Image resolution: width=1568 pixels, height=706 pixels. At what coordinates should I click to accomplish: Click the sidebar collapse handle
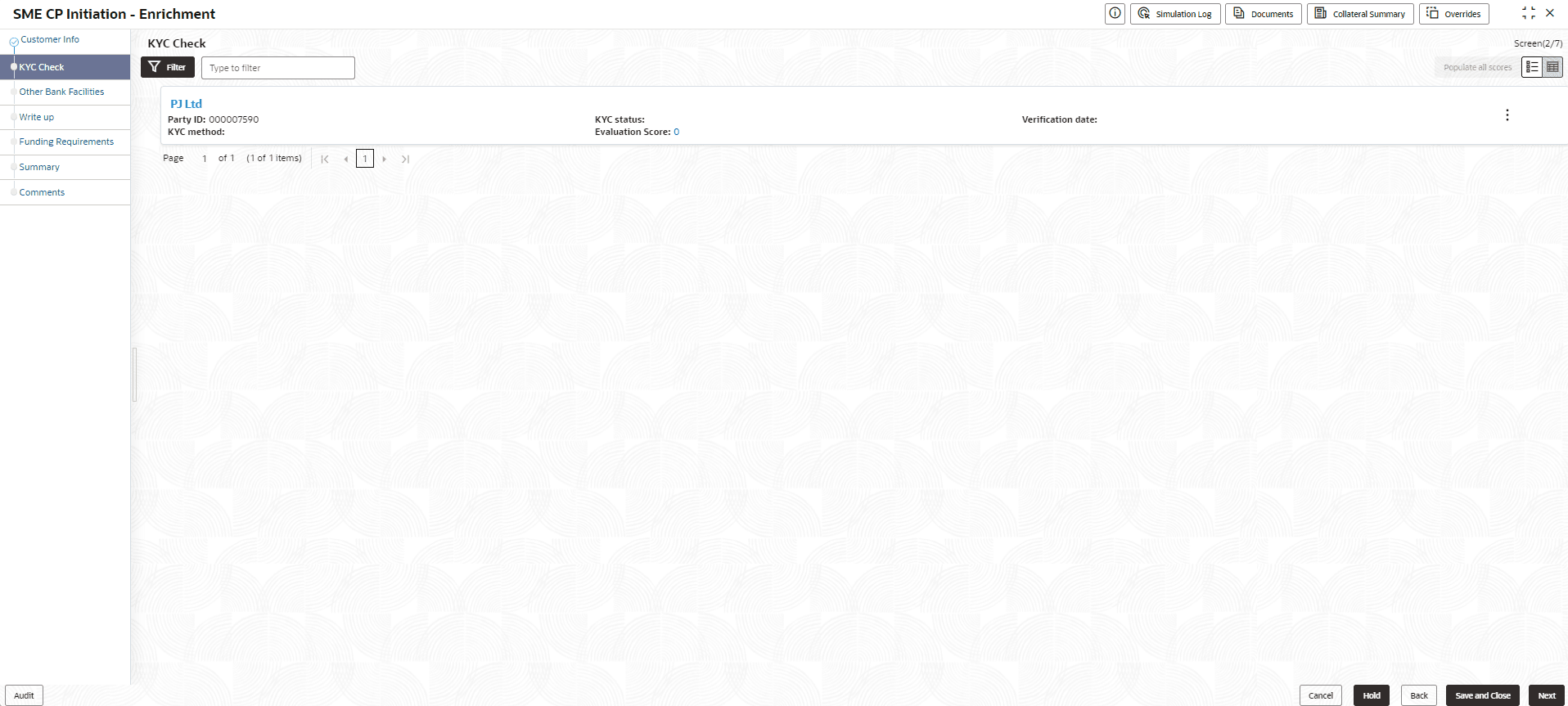(134, 375)
